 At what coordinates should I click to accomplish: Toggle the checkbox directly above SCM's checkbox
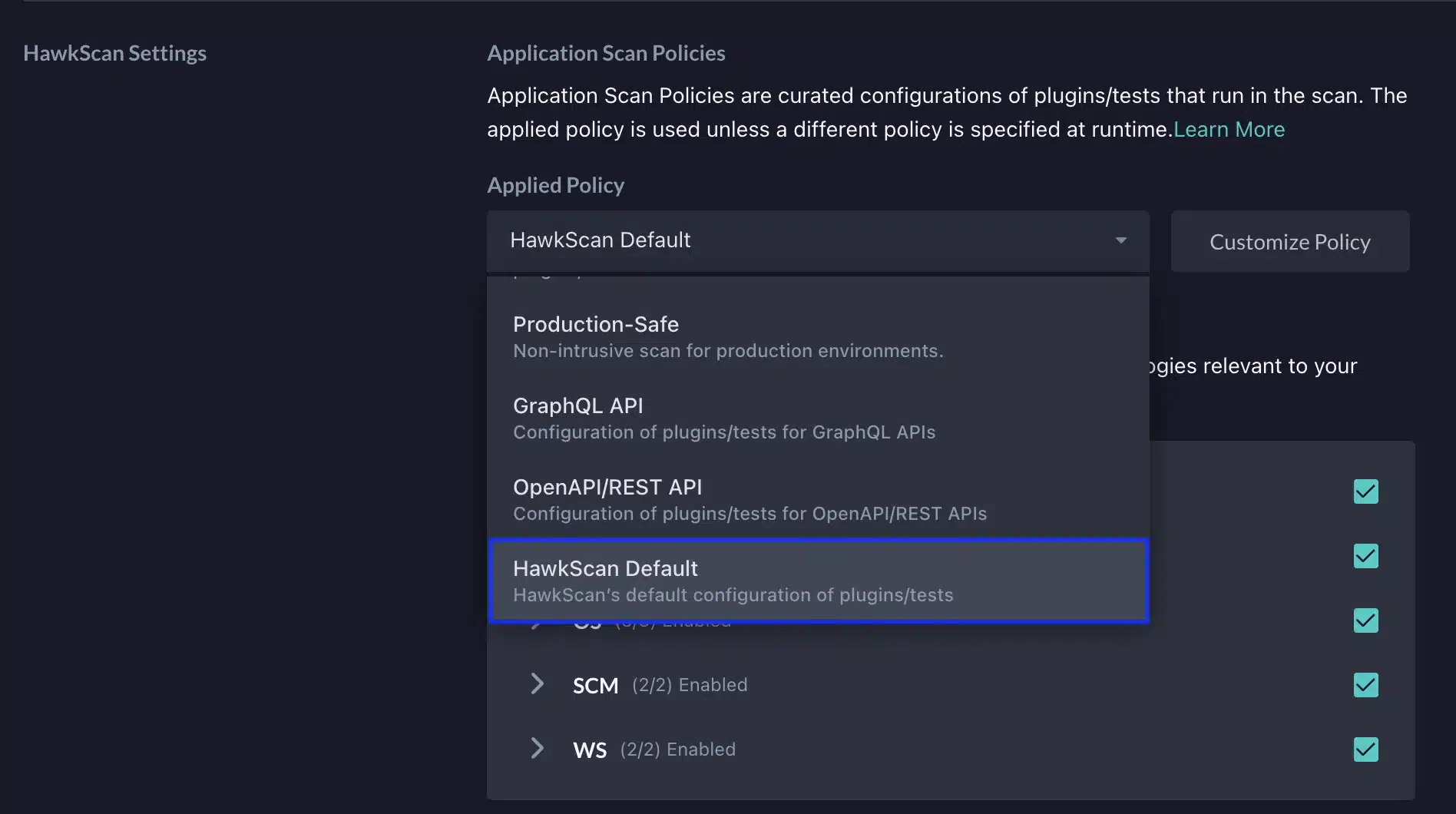1365,620
